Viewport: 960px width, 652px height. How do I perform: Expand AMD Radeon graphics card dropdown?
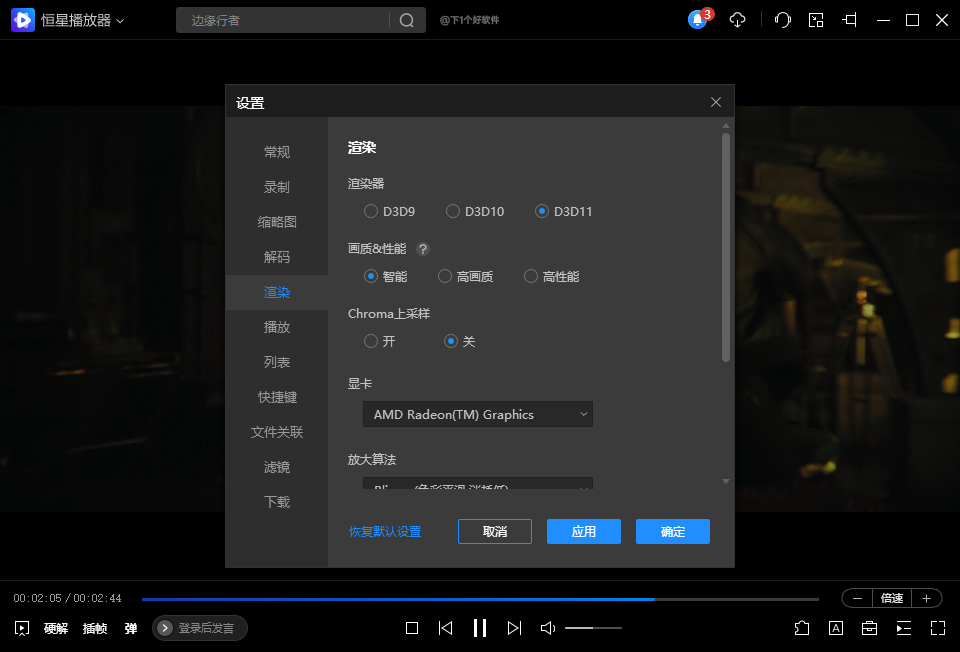tap(478, 414)
